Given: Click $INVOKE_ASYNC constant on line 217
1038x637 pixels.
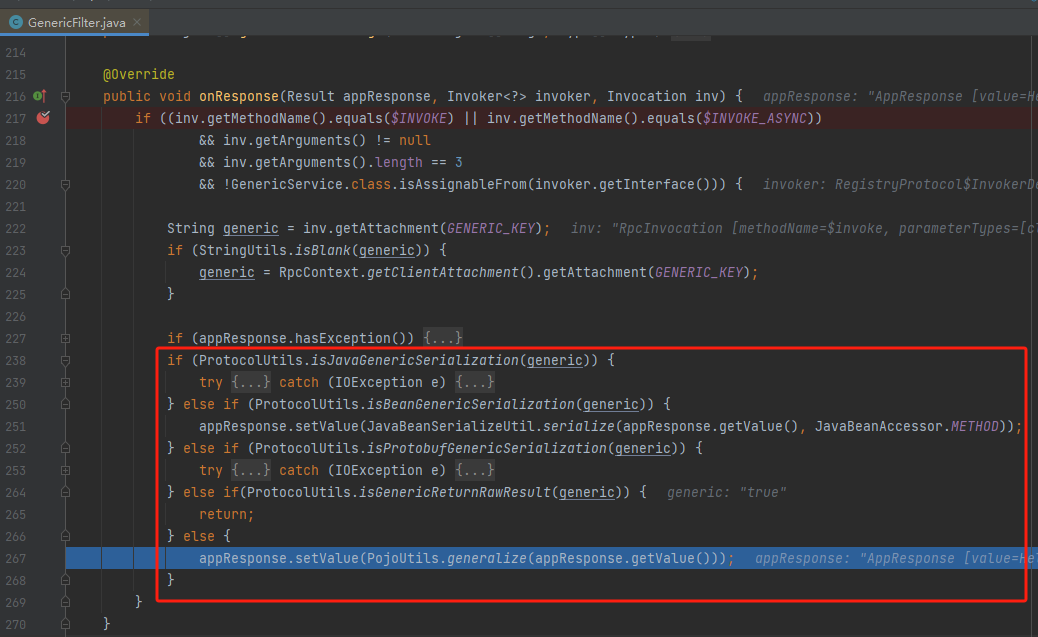Looking at the screenshot, I should 755,118.
